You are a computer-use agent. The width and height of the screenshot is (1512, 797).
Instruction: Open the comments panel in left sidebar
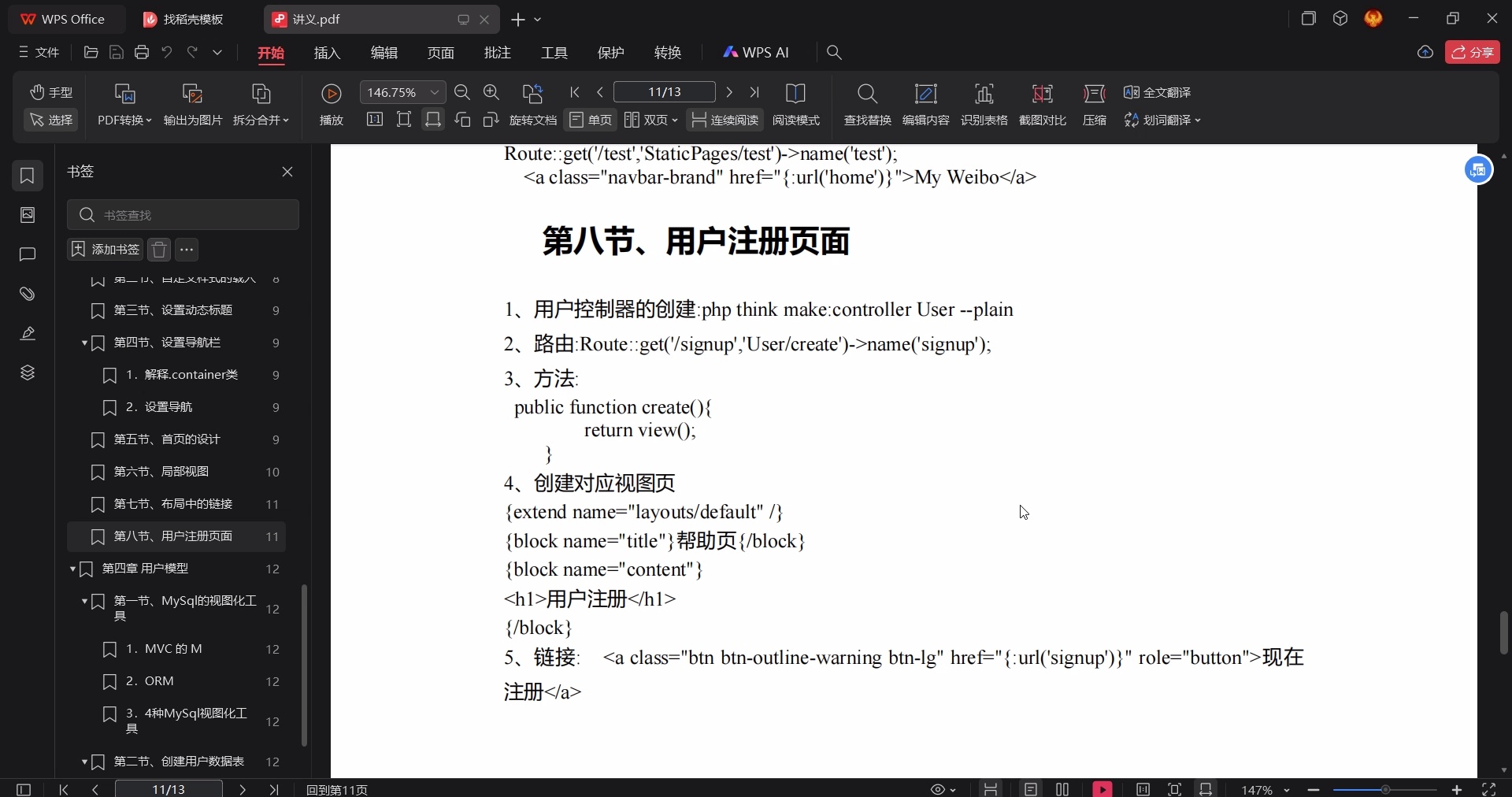[28, 255]
